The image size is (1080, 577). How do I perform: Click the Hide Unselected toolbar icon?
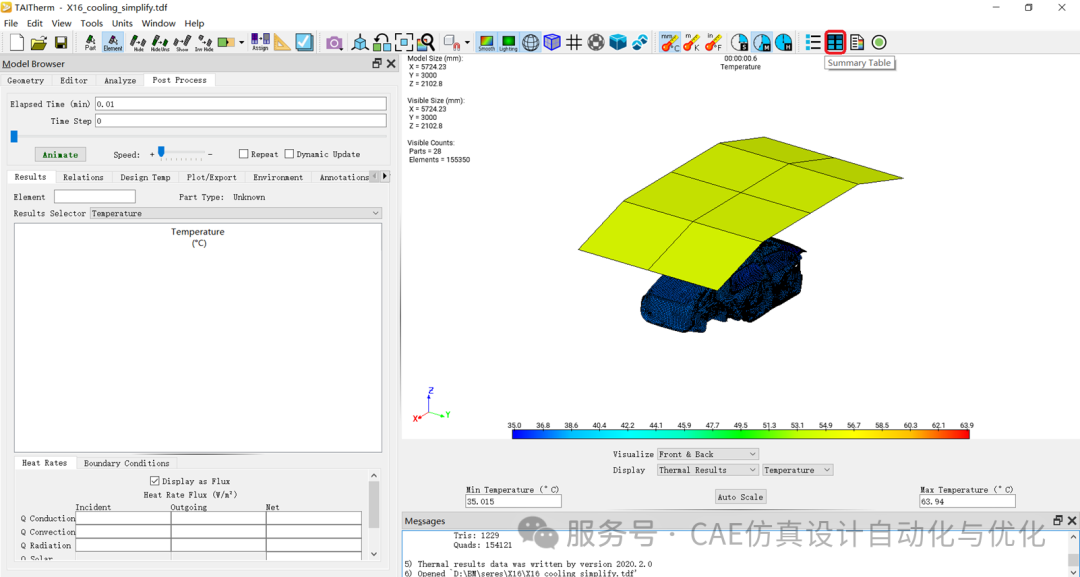pos(160,43)
